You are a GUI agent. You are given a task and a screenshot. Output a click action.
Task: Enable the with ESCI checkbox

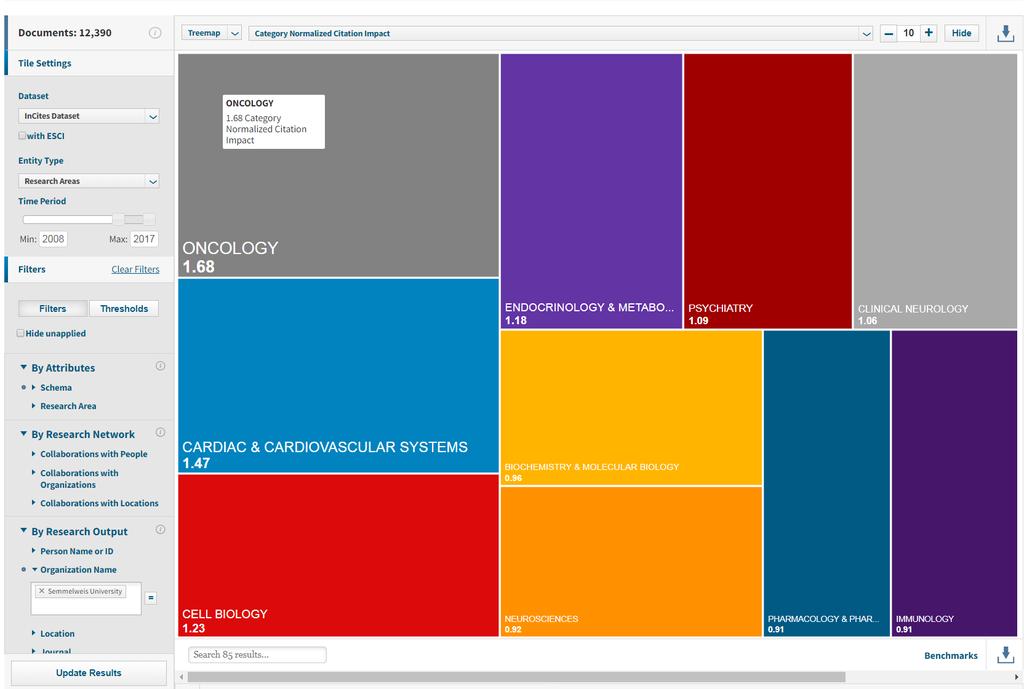coord(22,136)
